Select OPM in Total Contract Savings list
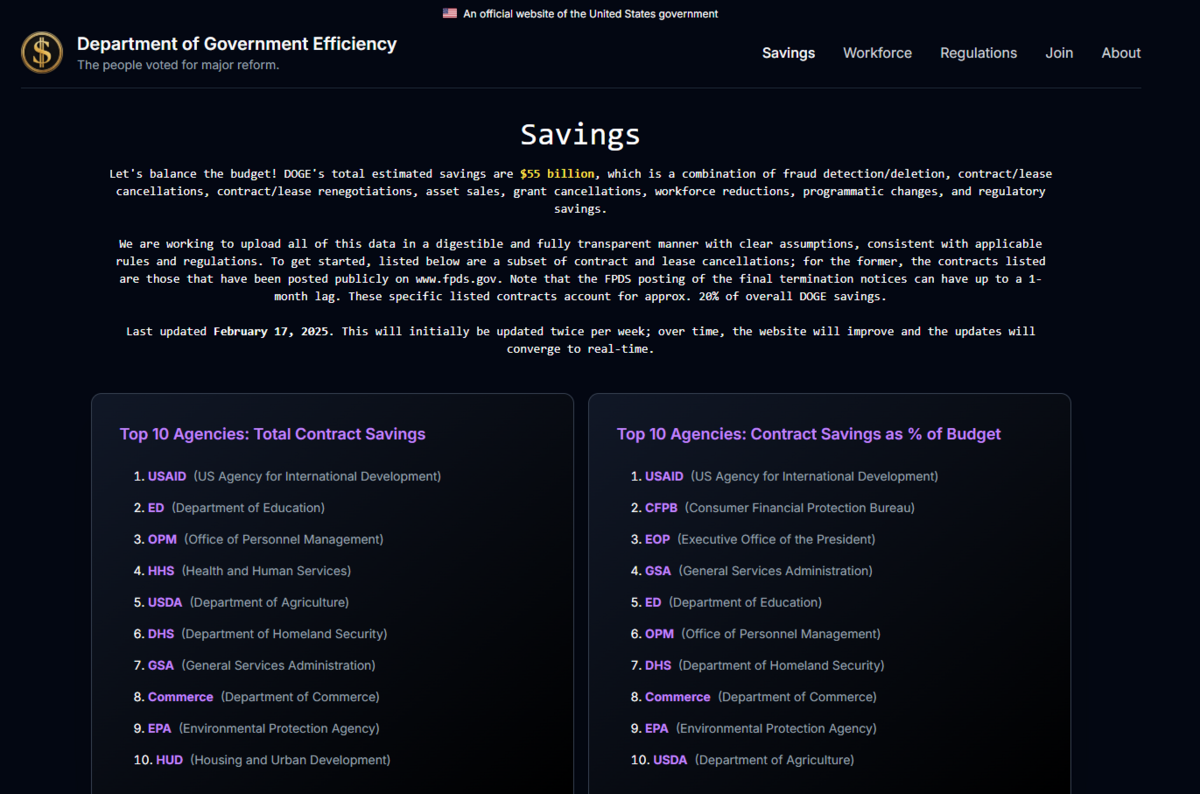Viewport: 1200px width, 794px height. [162, 539]
